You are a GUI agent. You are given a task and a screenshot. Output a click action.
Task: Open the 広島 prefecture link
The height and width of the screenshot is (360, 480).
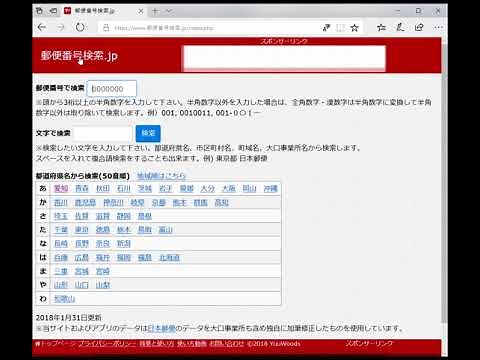82,258
